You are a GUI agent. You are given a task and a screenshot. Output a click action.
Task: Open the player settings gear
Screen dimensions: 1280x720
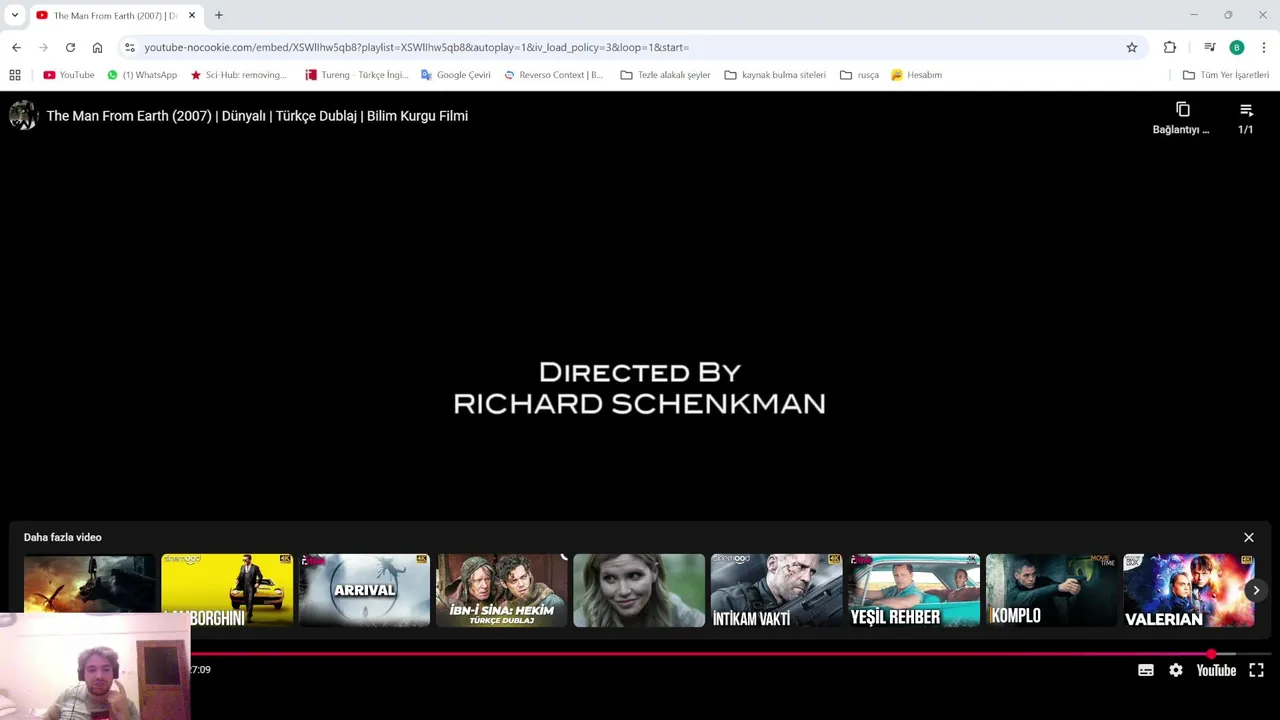pos(1176,670)
